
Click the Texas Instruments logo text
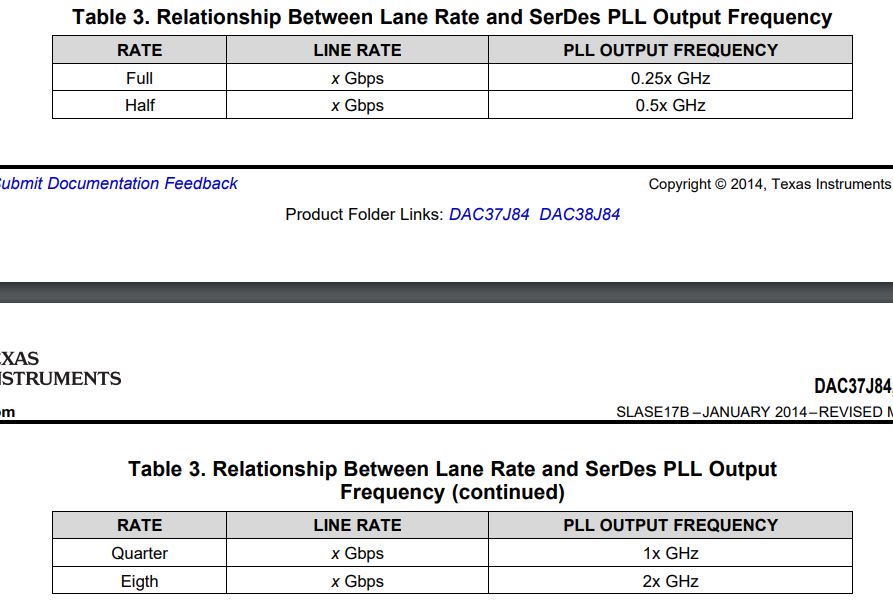coord(60,369)
